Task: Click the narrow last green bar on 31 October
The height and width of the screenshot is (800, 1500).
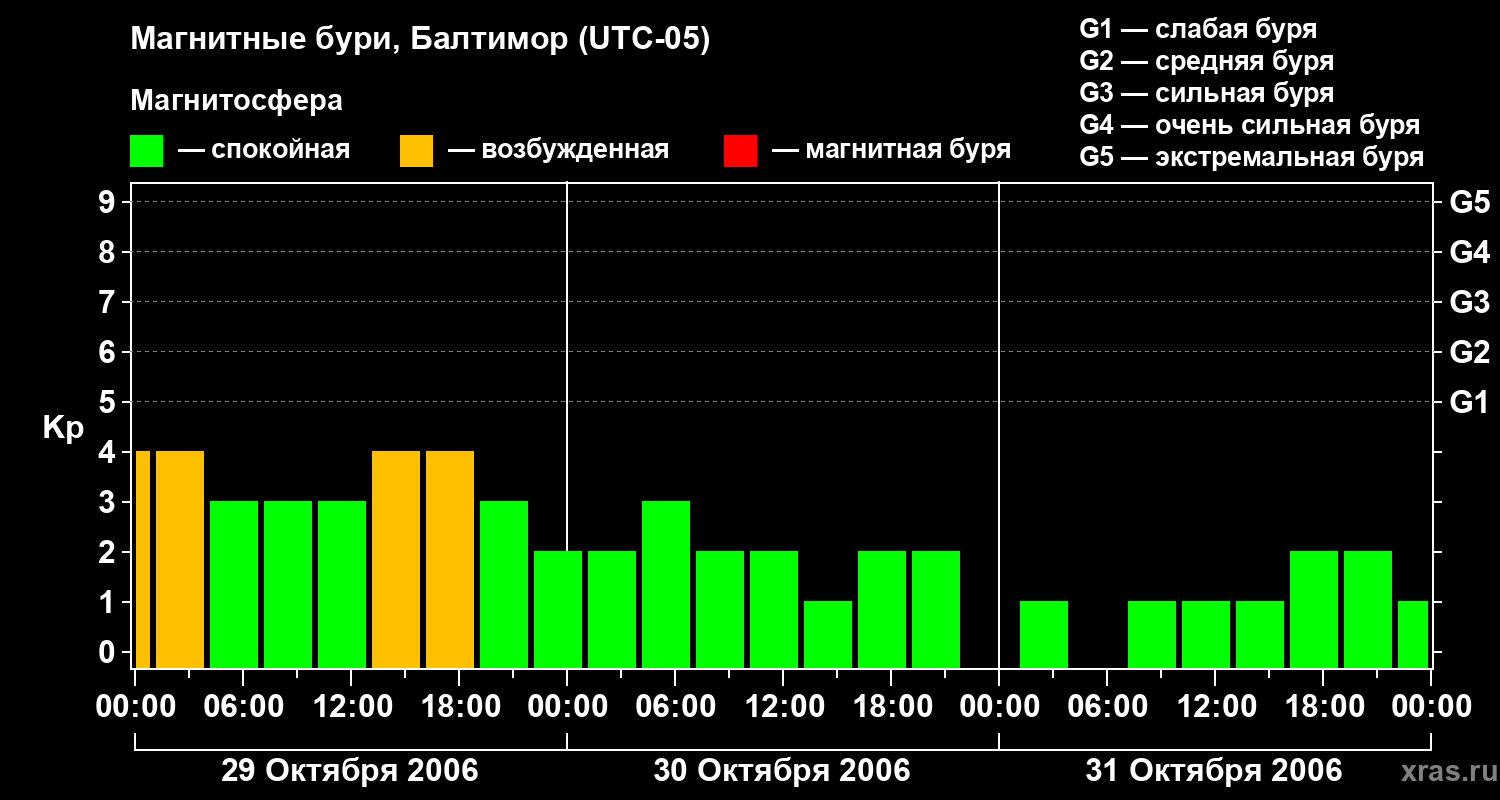Action: click(x=1413, y=634)
